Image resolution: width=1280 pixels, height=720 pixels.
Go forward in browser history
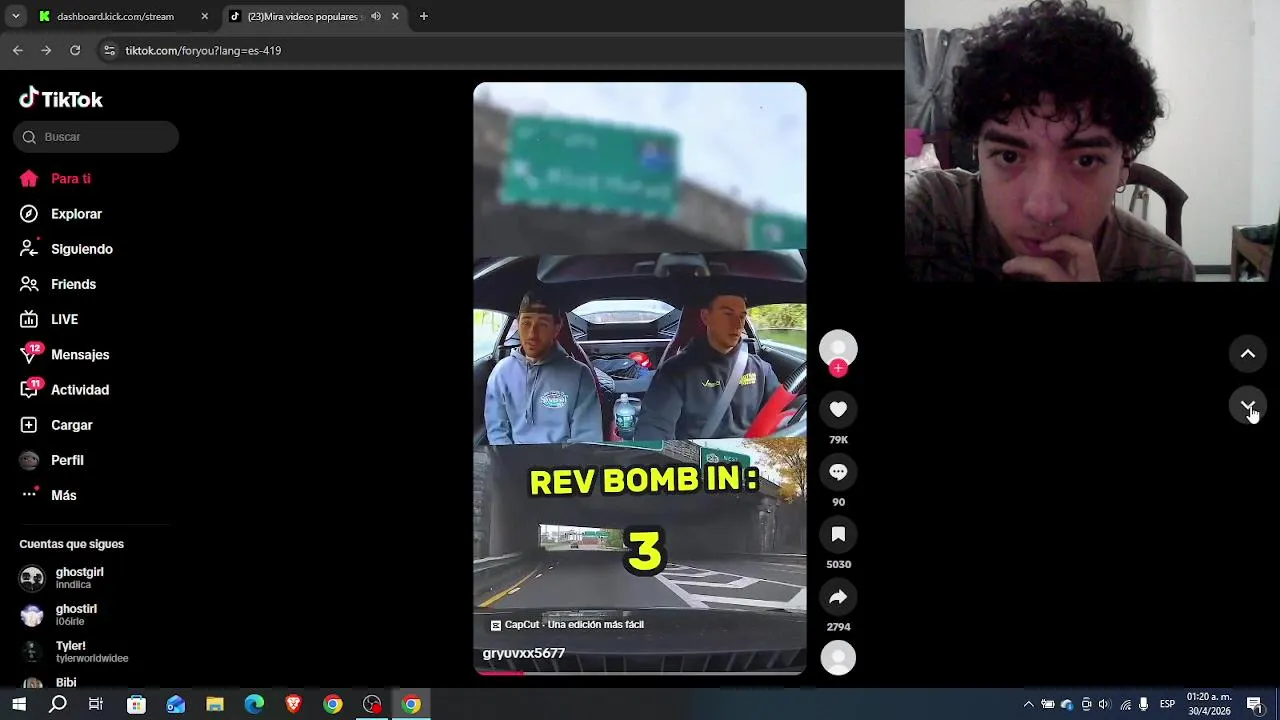(x=46, y=50)
